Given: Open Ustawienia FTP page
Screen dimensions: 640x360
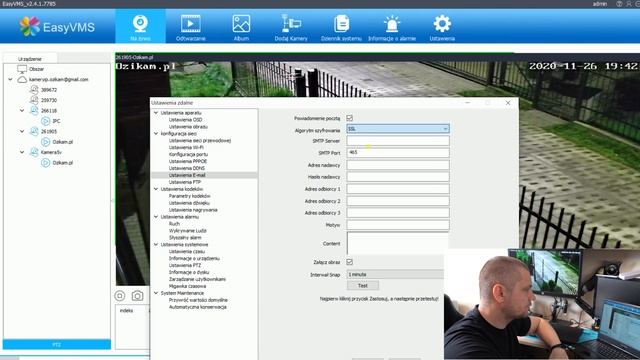Looking at the screenshot, I should [185, 182].
